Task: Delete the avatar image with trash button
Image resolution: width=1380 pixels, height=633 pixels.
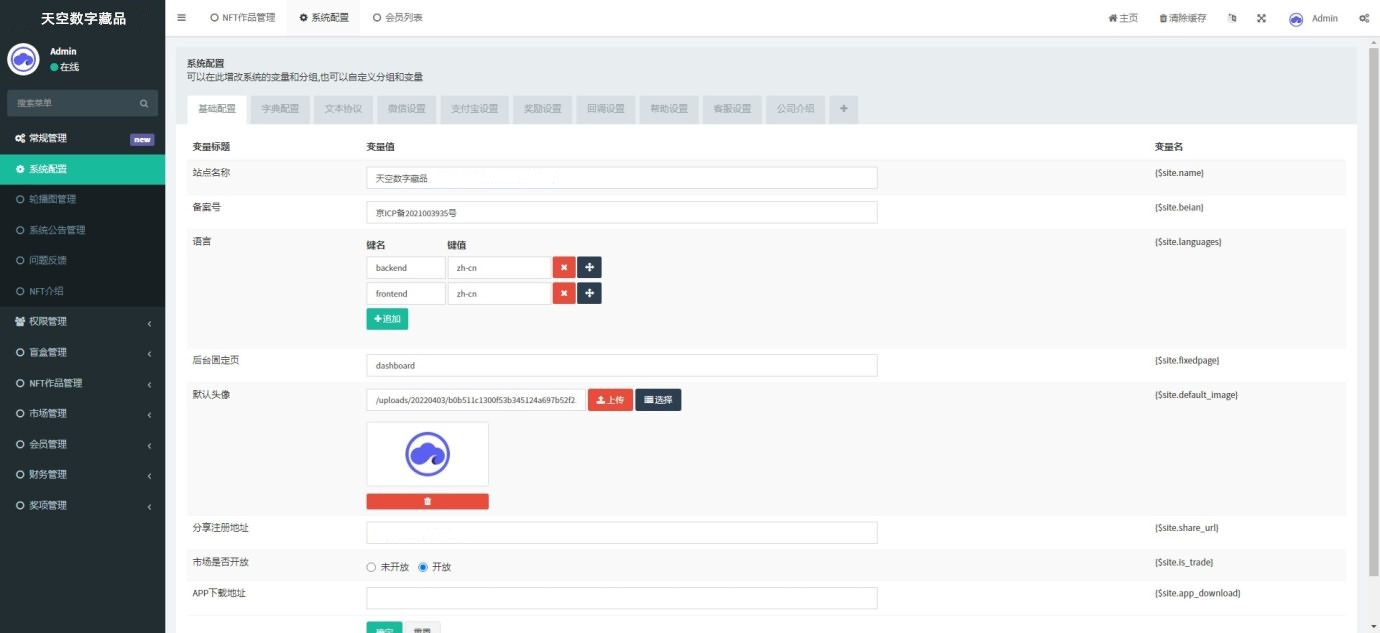Action: (x=428, y=501)
